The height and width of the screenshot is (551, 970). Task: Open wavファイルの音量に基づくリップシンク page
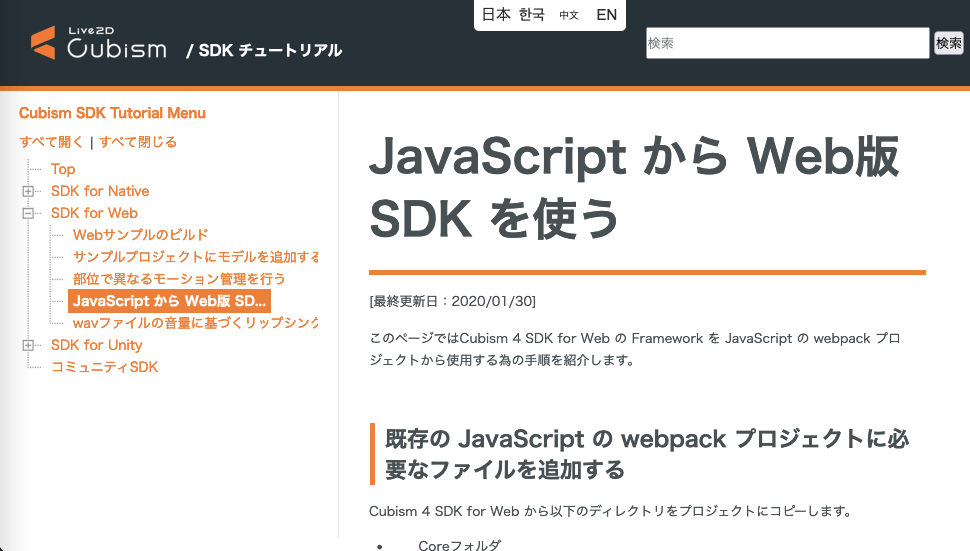pyautogui.click(x=195, y=323)
